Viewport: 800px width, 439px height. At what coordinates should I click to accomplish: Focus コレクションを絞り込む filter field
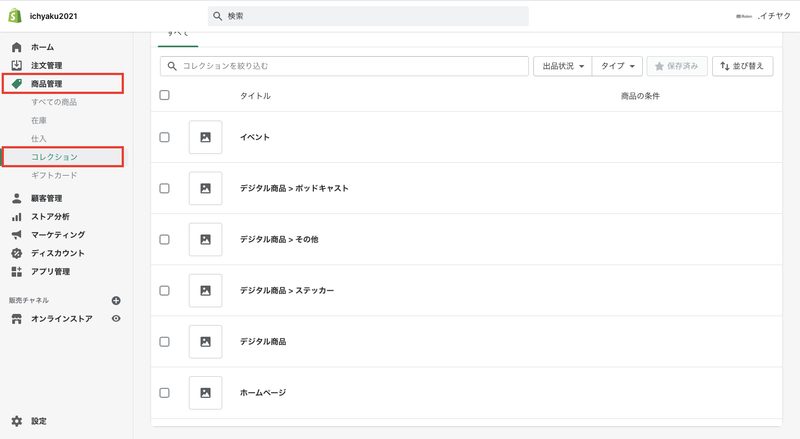[344, 66]
